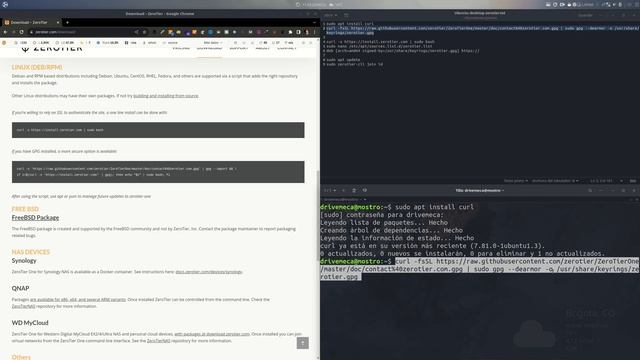Open ZeroTierNAS link under WD MyCloud

pos(158,340)
